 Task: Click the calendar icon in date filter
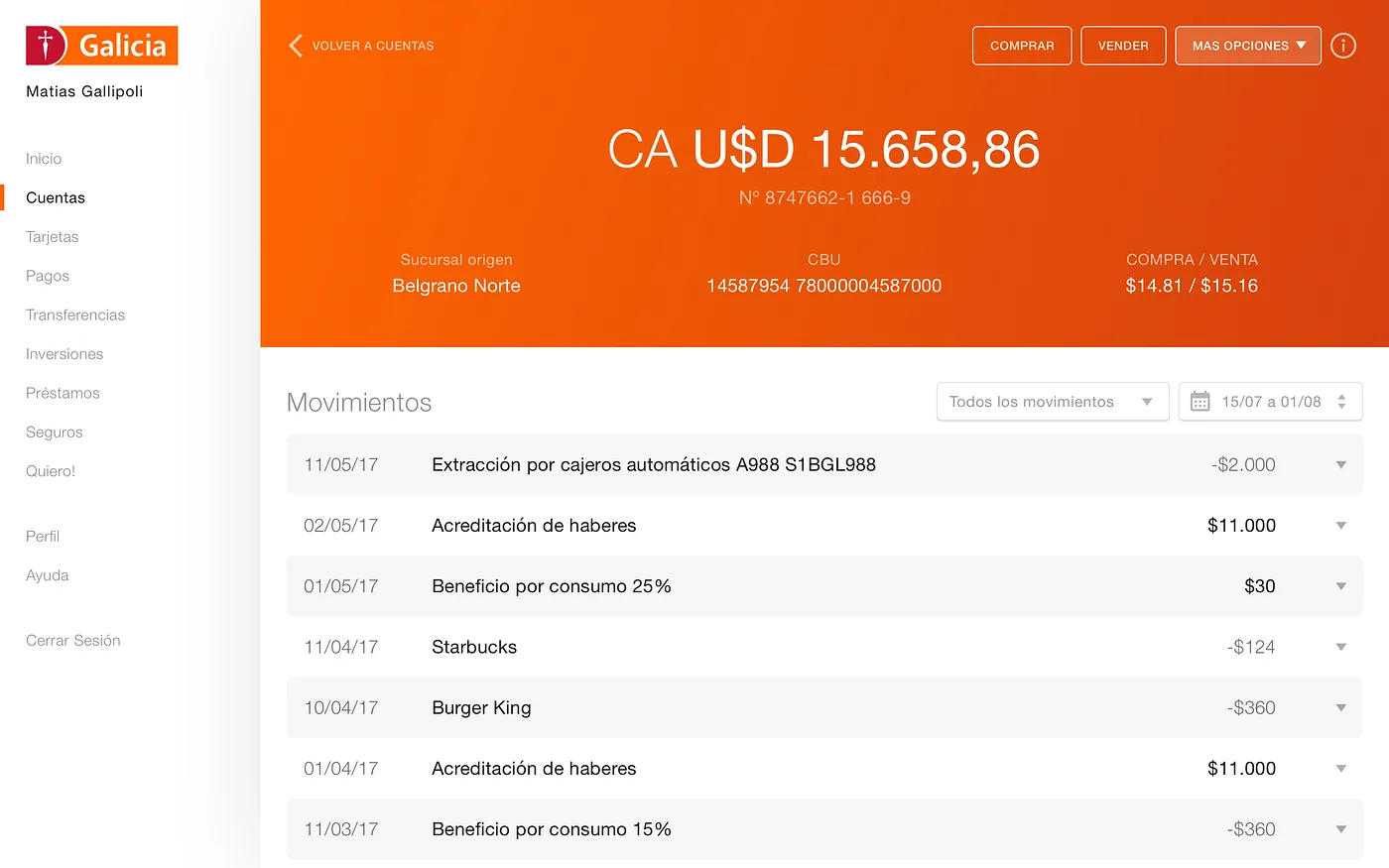pyautogui.click(x=1200, y=402)
